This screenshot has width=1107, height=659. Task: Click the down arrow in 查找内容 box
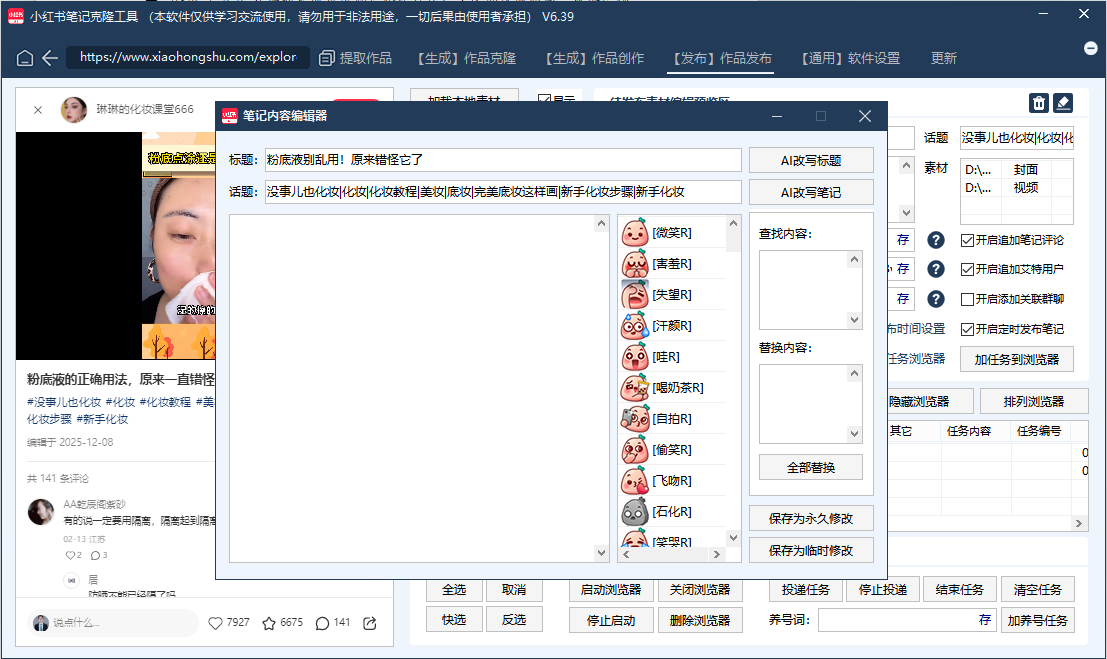(854, 320)
